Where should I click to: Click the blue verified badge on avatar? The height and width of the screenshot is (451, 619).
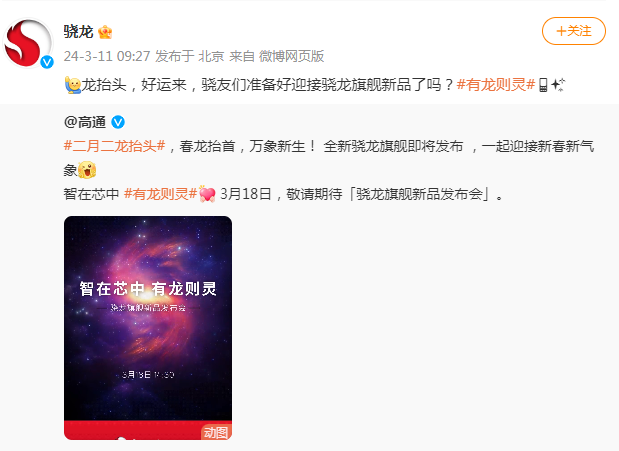47,62
